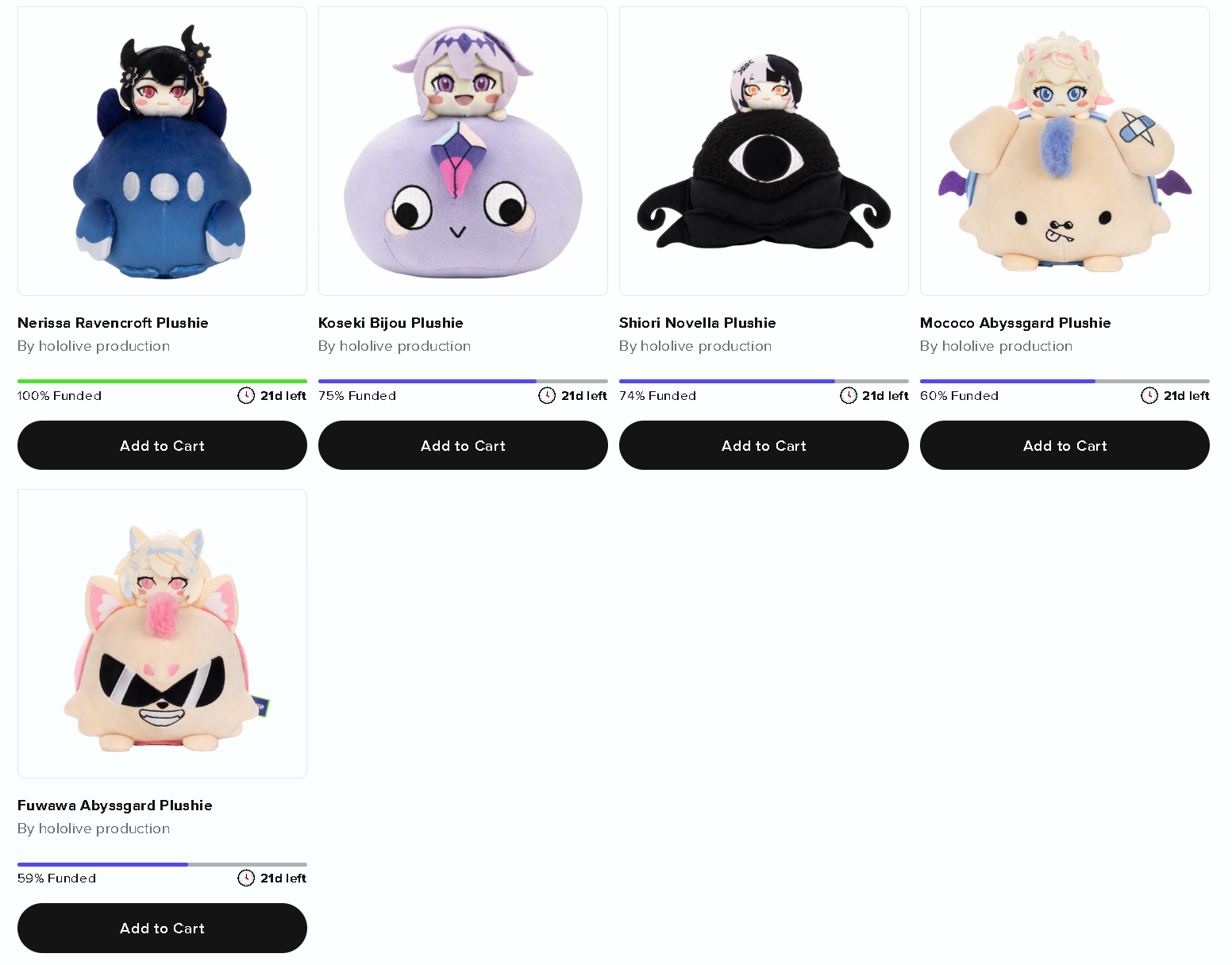Add Fuwawa Abyssgard Plushie to cart
The width and height of the screenshot is (1232, 965).
click(x=162, y=928)
